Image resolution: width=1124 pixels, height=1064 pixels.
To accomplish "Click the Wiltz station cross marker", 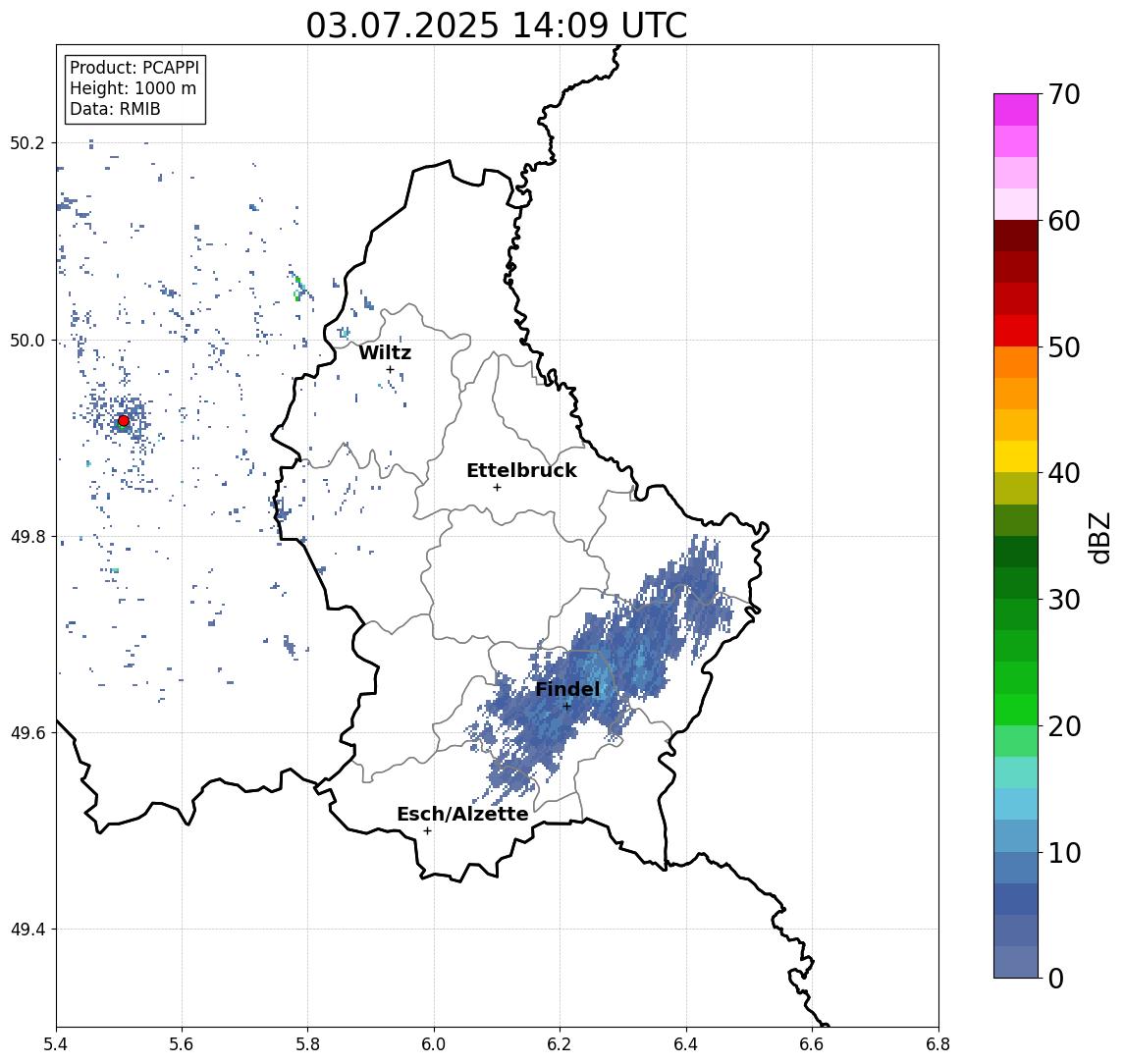I will click(390, 370).
